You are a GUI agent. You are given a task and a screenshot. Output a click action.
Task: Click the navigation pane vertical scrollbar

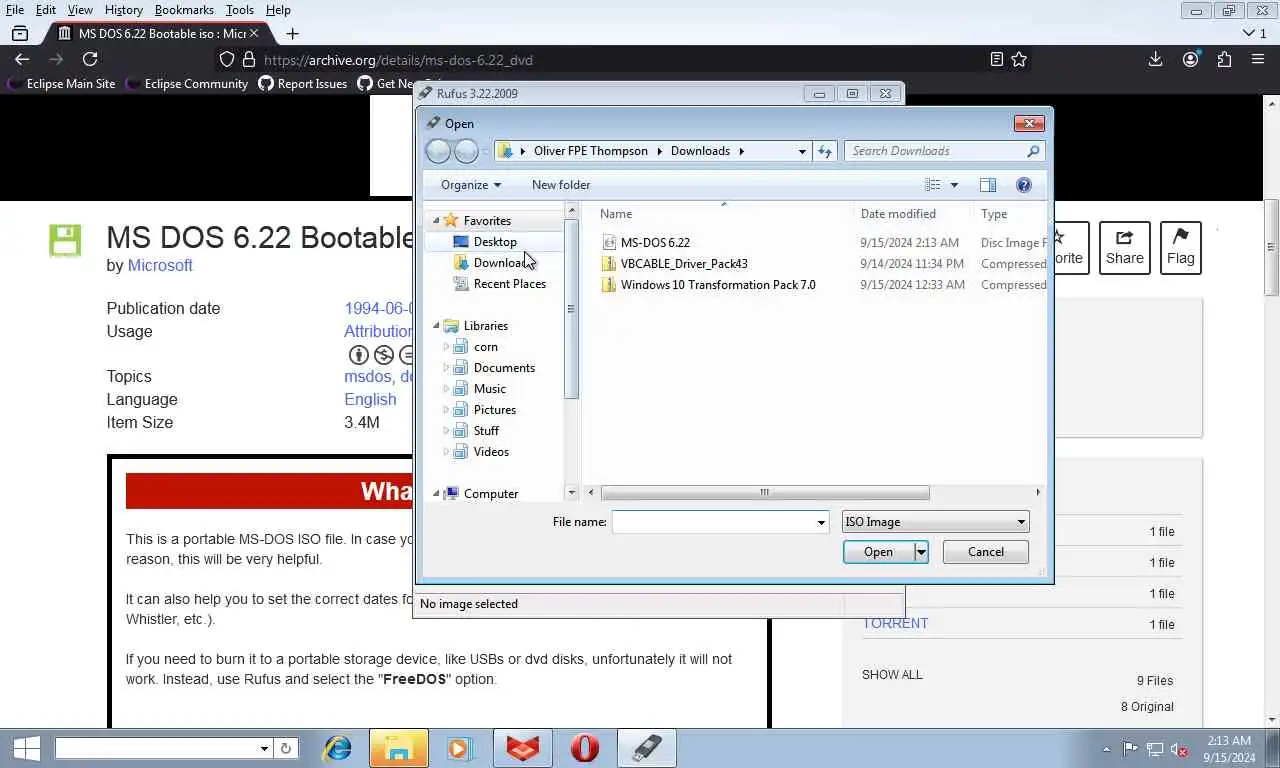tap(572, 310)
